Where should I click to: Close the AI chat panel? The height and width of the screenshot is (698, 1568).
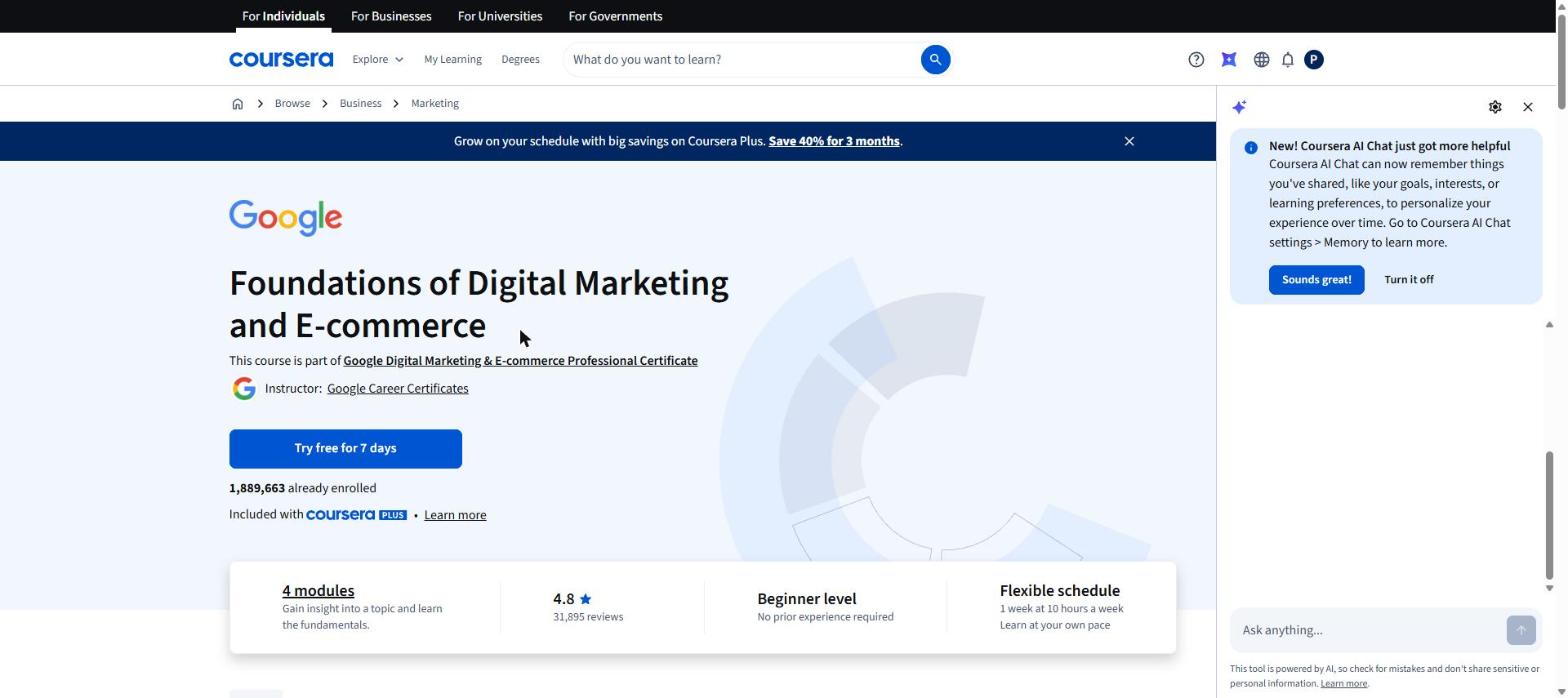pos(1528,107)
